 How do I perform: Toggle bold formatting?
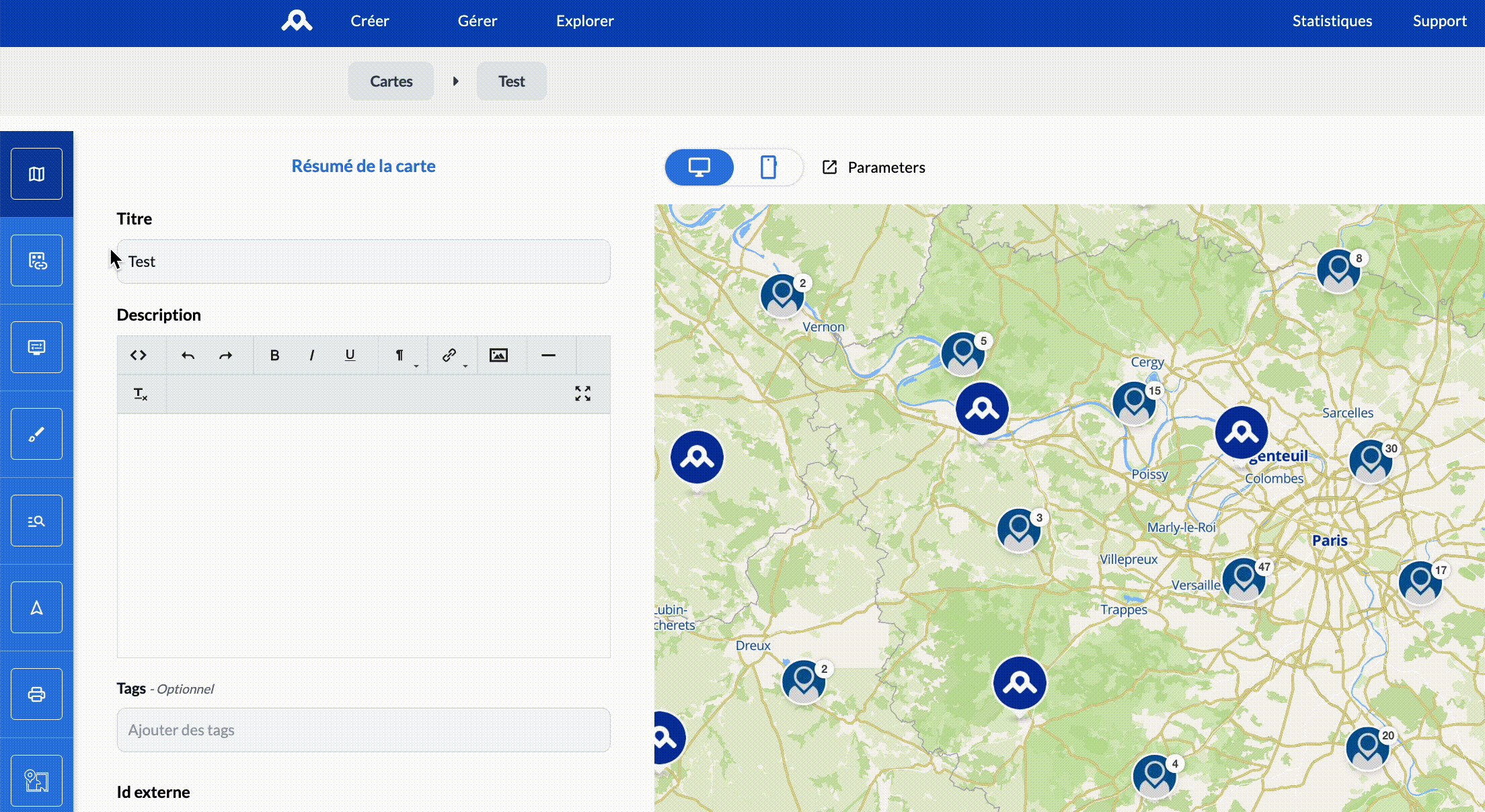tap(274, 355)
